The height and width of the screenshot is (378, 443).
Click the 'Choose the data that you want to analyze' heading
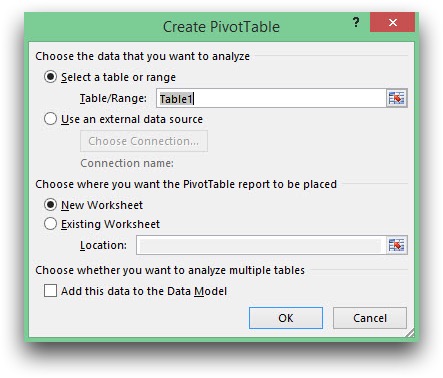point(143,56)
